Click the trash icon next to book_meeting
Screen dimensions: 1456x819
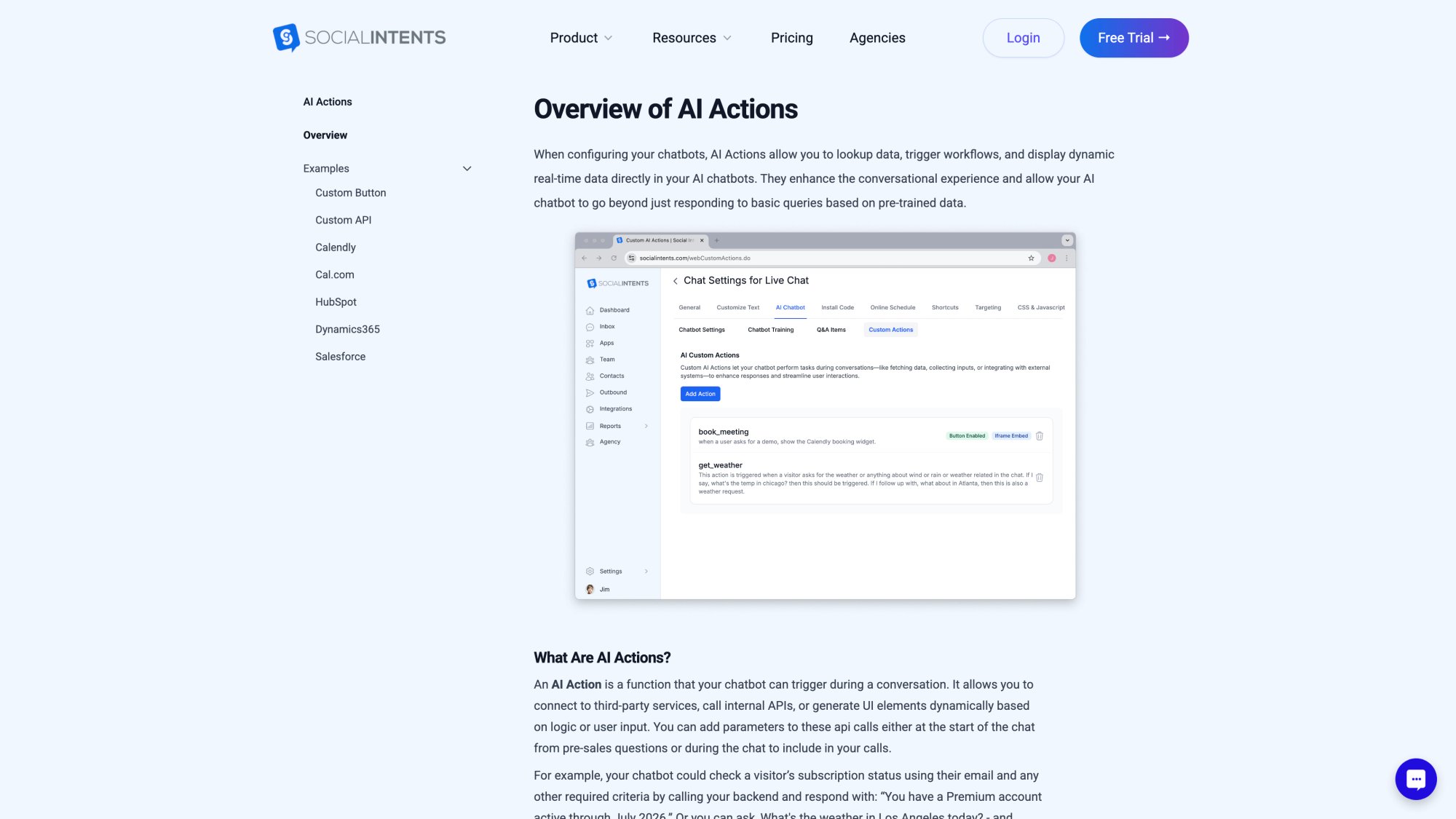(x=1040, y=435)
